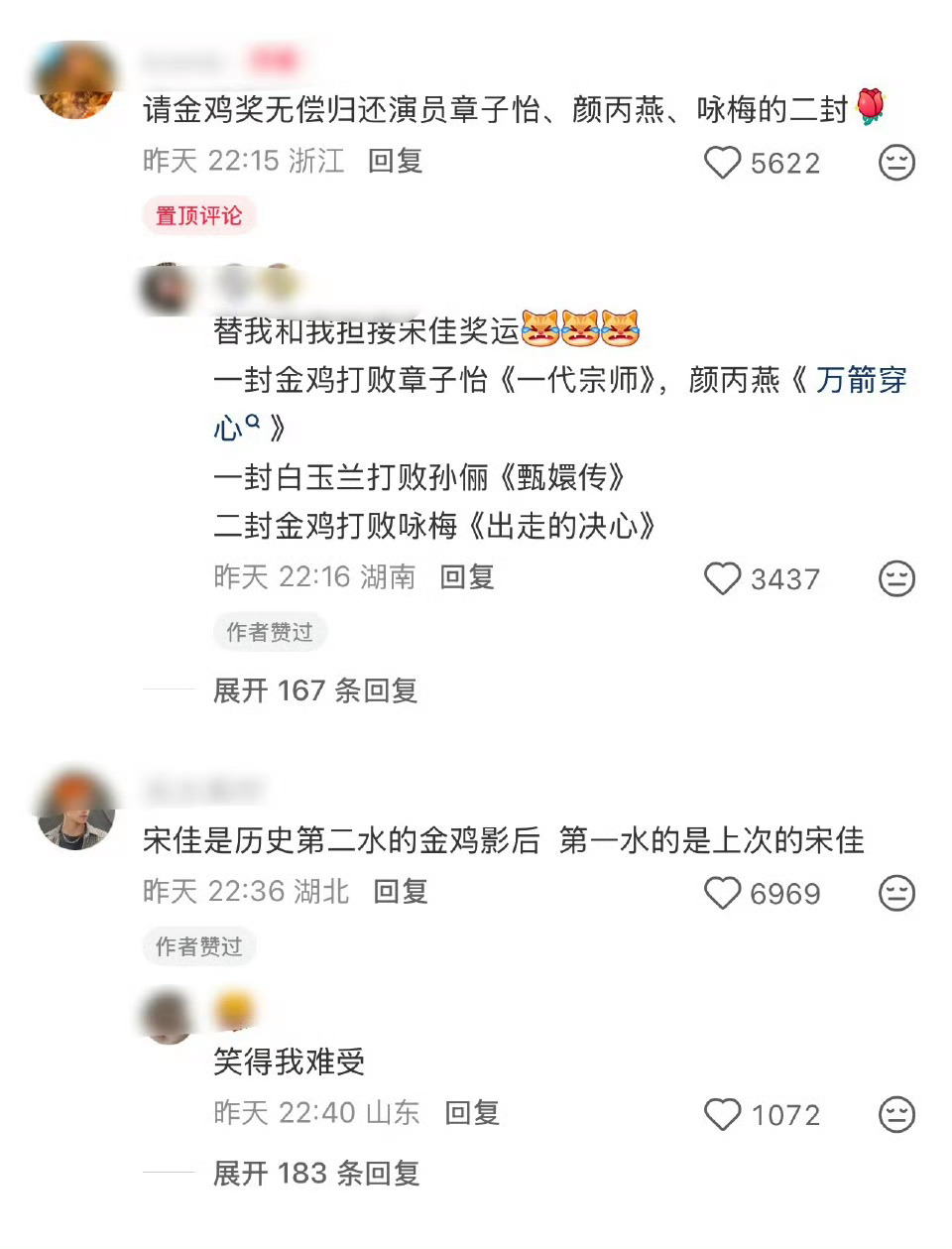Screen dimensions: 952x1249
Task: Expand the 167 replies
Action: pyautogui.click(x=315, y=690)
